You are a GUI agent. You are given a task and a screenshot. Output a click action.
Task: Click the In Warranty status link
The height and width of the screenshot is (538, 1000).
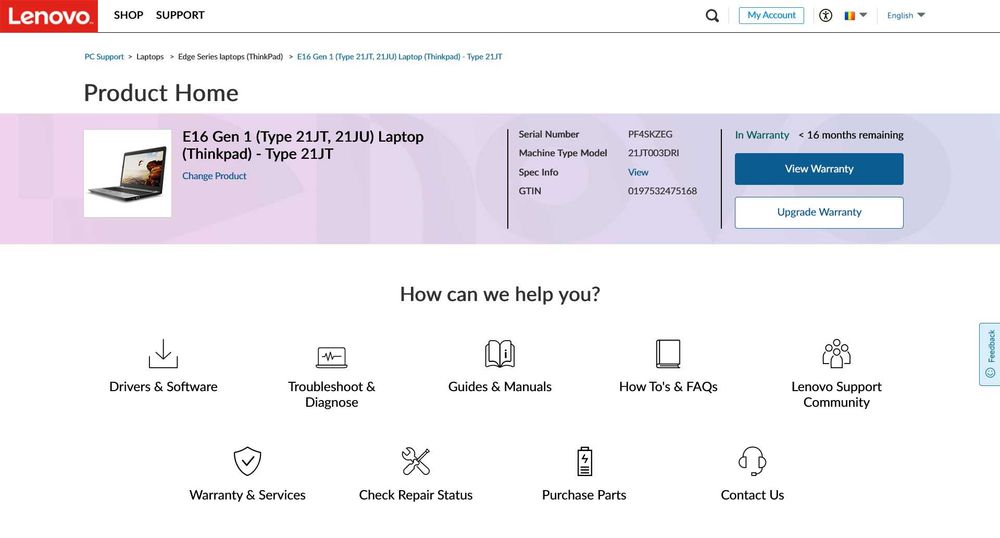click(761, 135)
